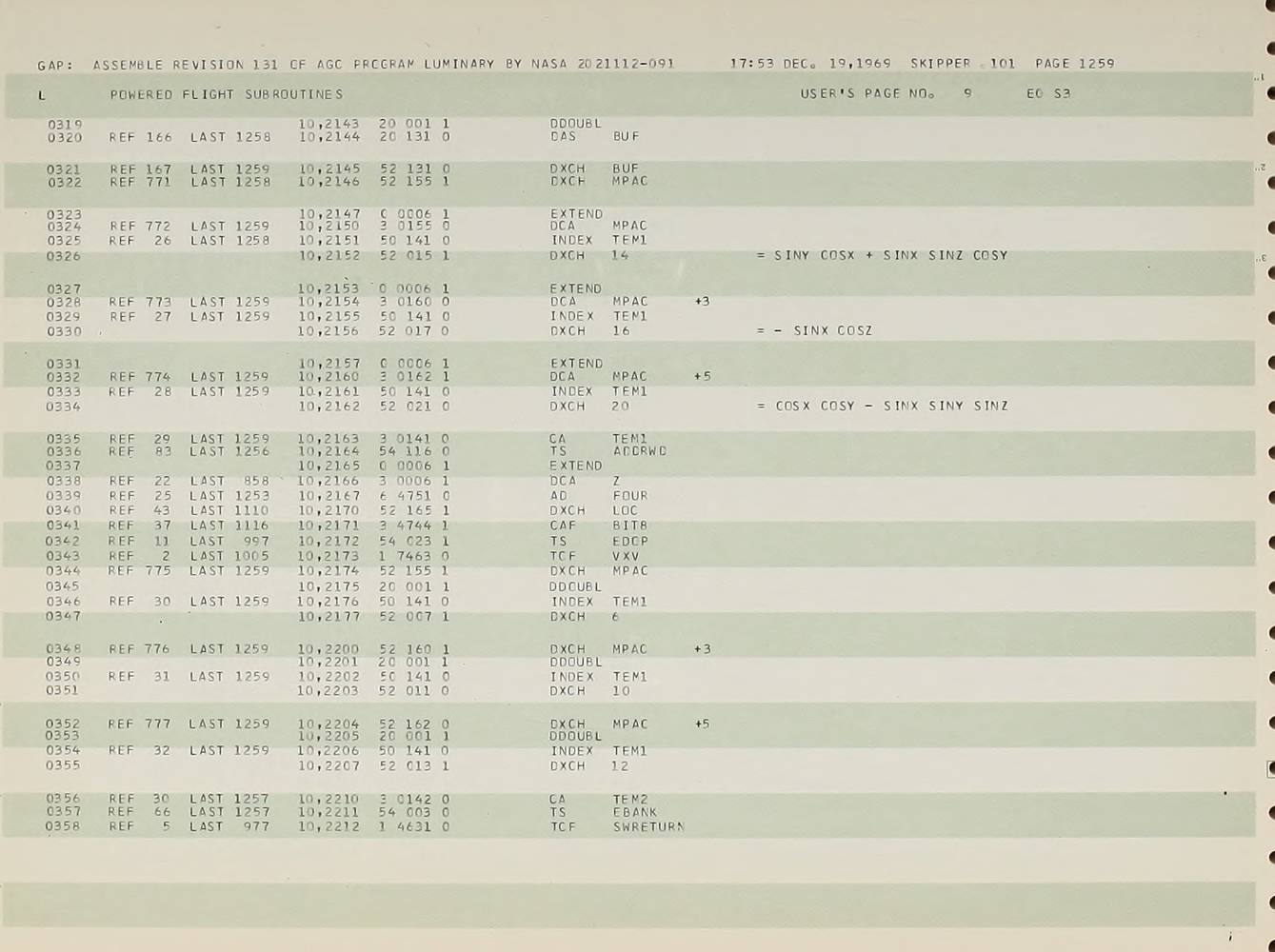Click the operand 'BIT8'
The height and width of the screenshot is (952, 1275).
click(630, 526)
